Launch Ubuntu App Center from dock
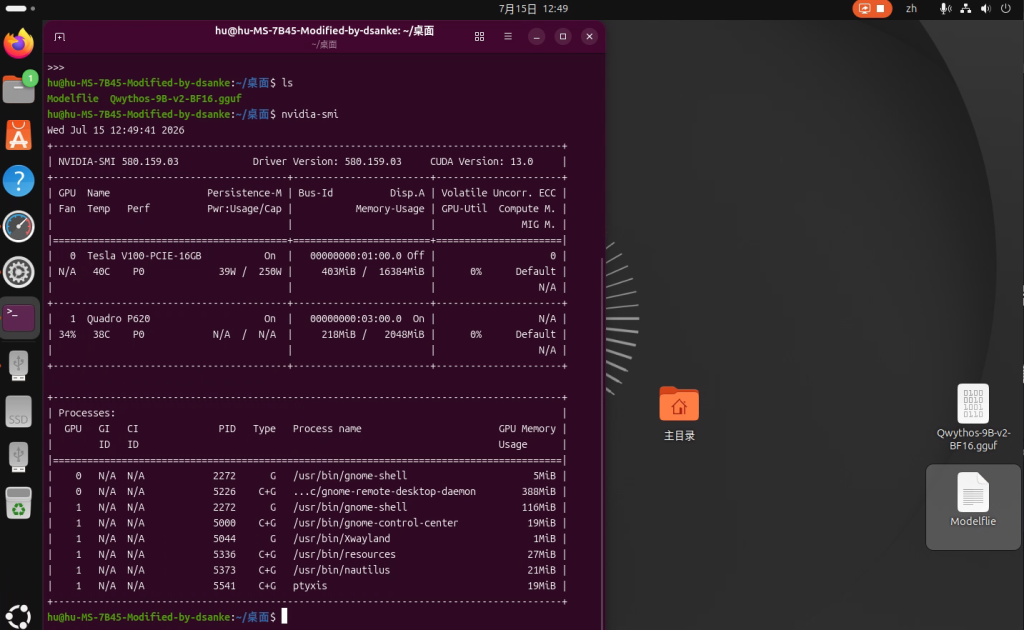This screenshot has width=1024, height=630. pos(18,135)
